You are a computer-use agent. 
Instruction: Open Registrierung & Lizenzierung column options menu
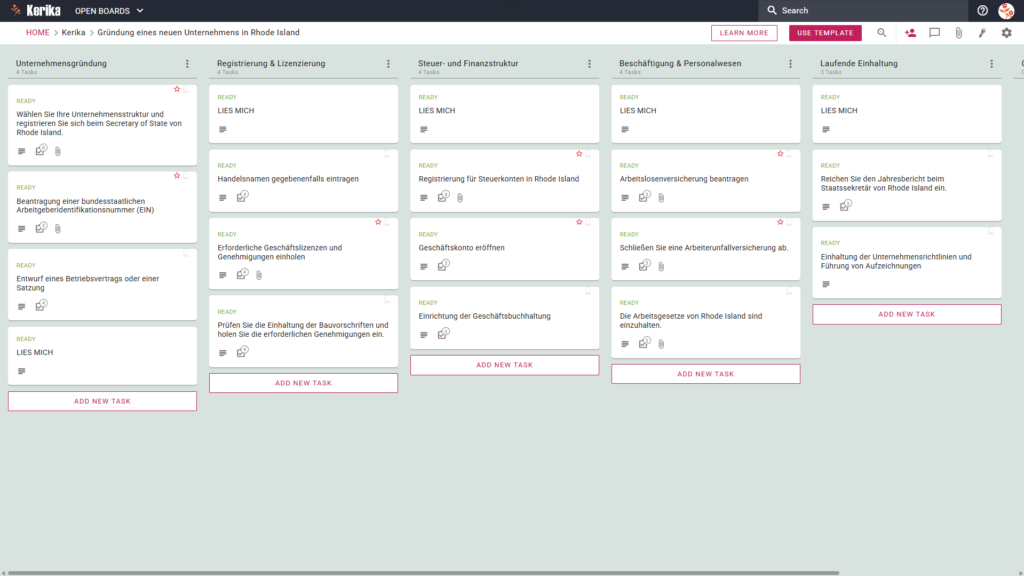(389, 64)
